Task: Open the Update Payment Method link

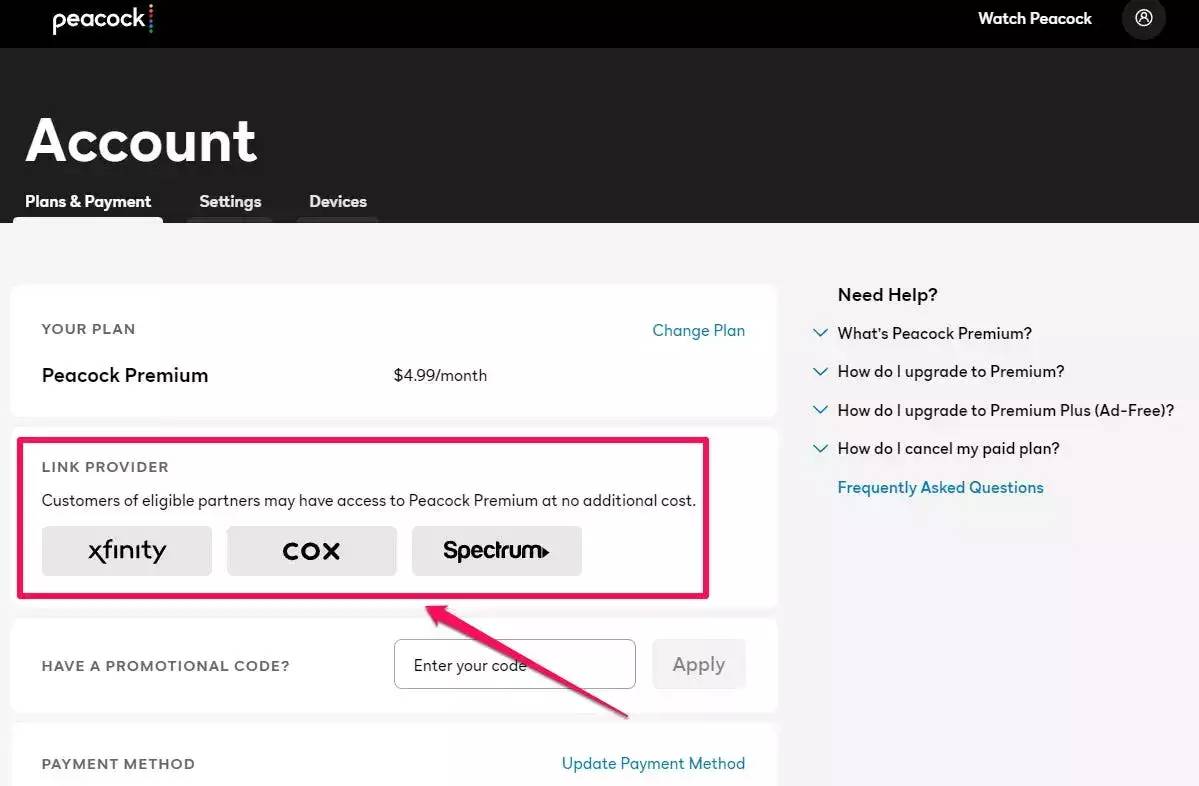Action: pyautogui.click(x=653, y=763)
